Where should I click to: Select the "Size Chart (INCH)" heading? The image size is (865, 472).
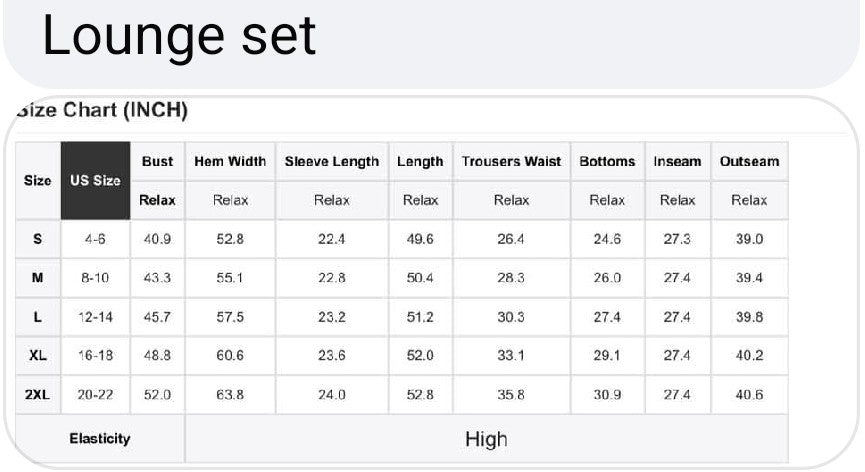point(102,110)
